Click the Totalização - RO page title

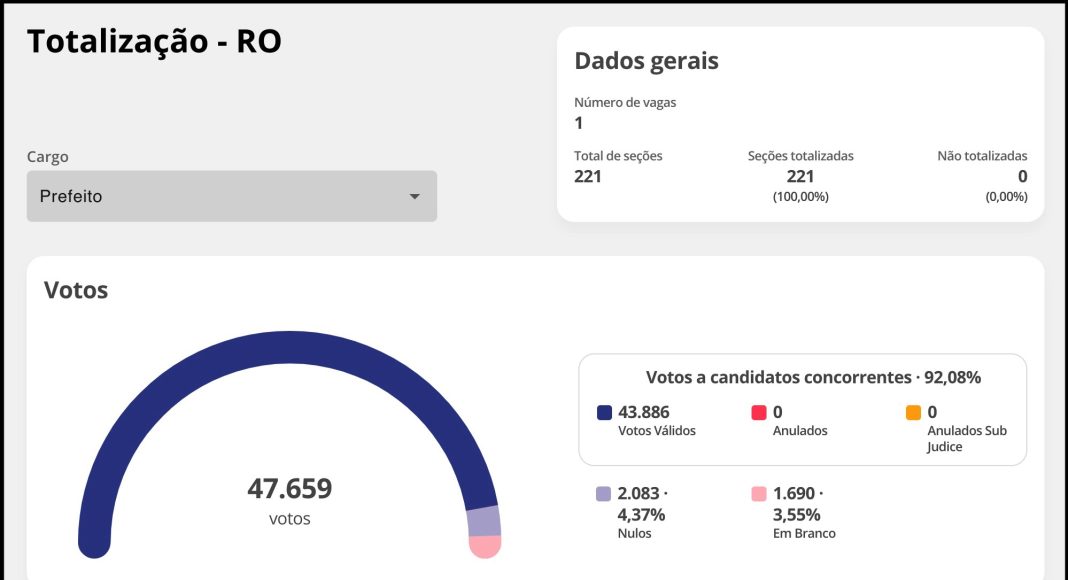(x=154, y=42)
